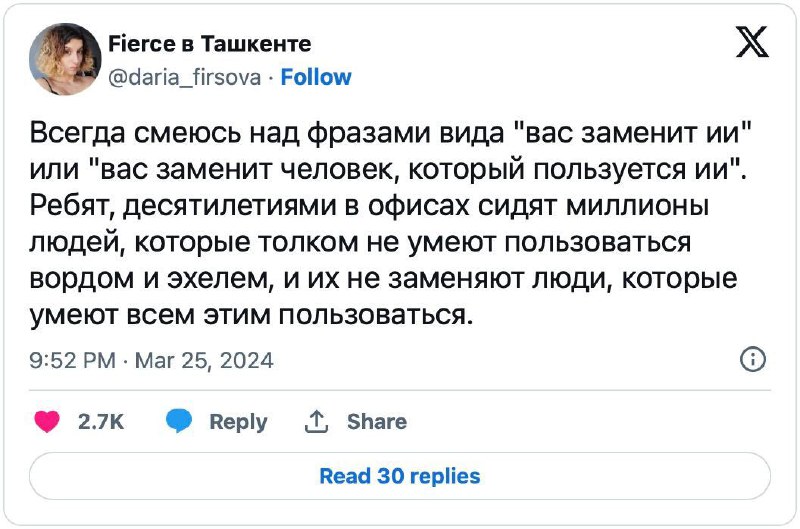Click the last tweet line умеют всем этим пользоваться
Image resolution: width=800 pixels, height=529 pixels.
click(x=252, y=315)
